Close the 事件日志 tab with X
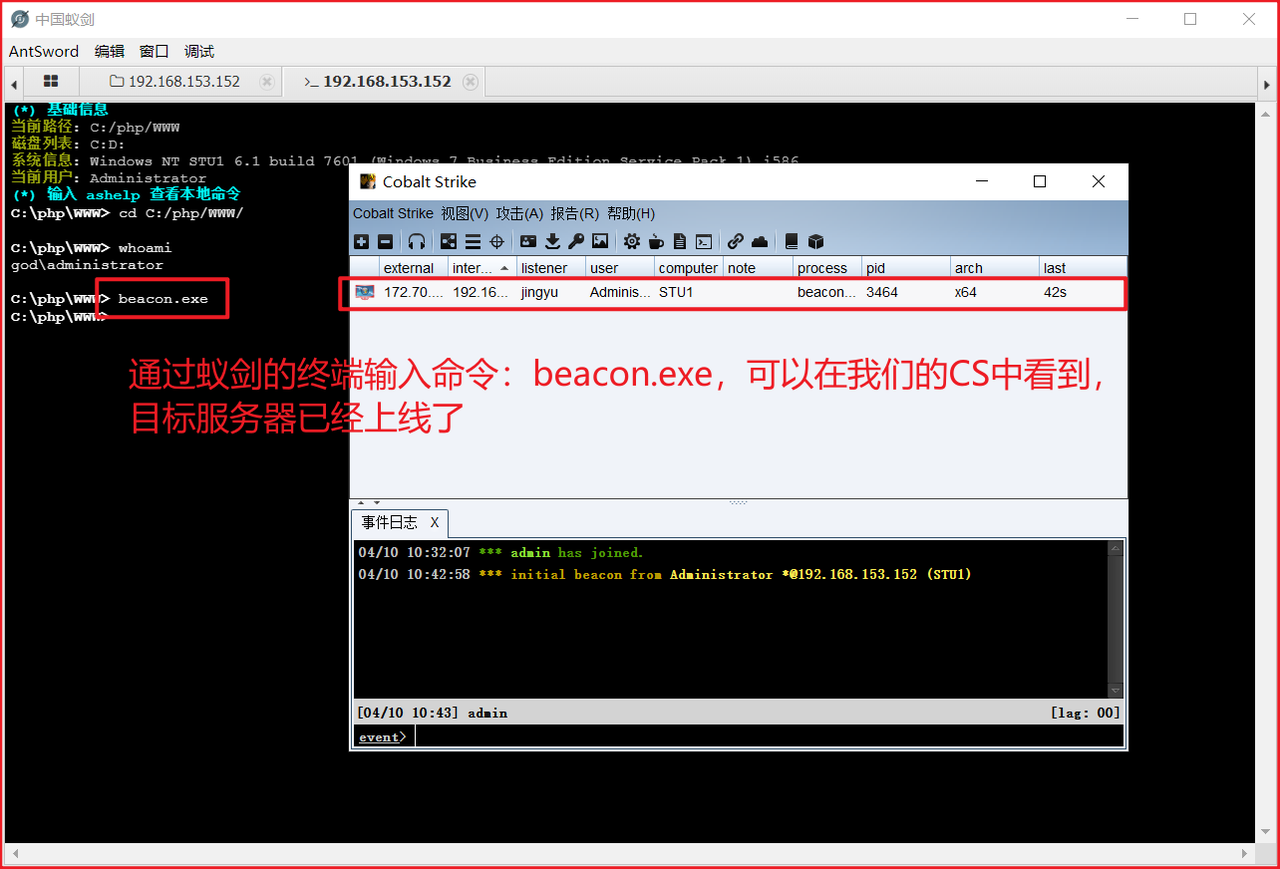Image resolution: width=1280 pixels, height=869 pixels. pos(435,523)
